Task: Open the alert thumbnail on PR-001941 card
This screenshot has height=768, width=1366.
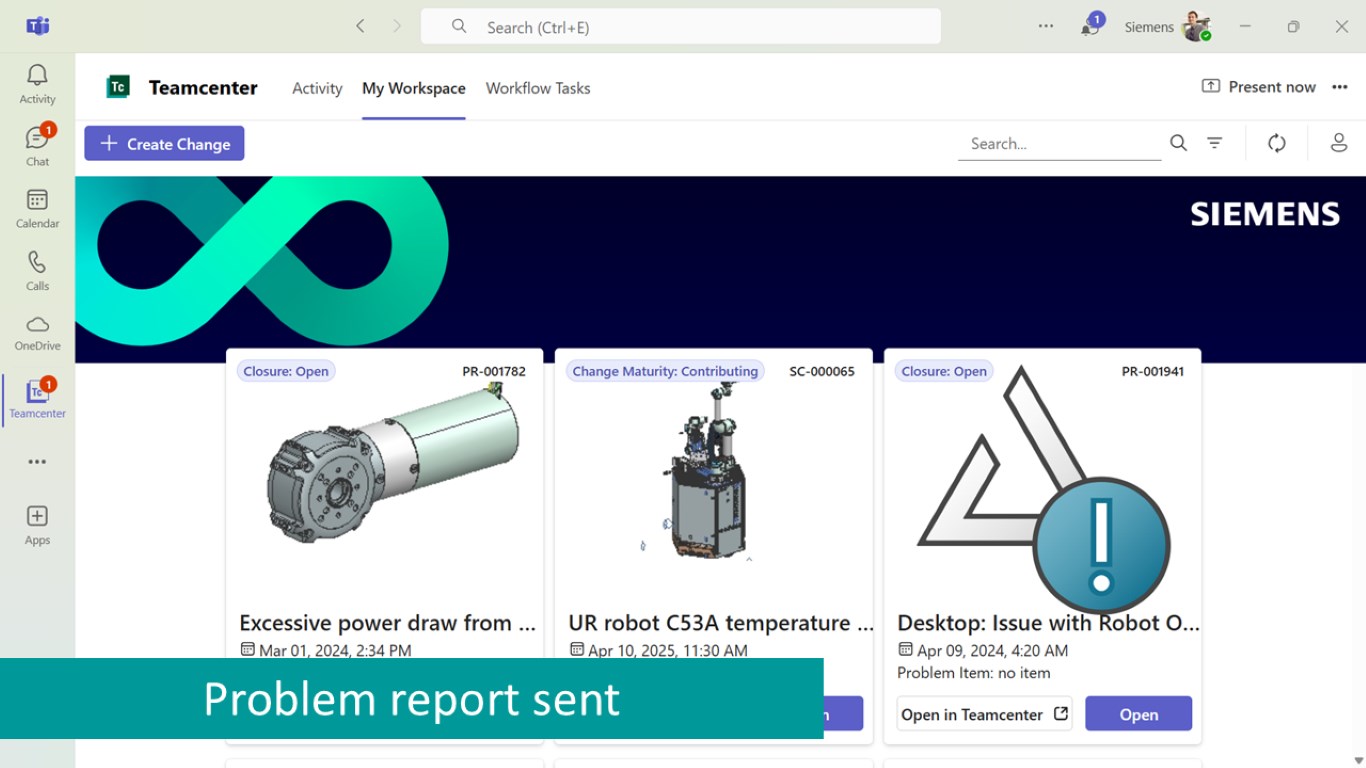Action: (1044, 490)
